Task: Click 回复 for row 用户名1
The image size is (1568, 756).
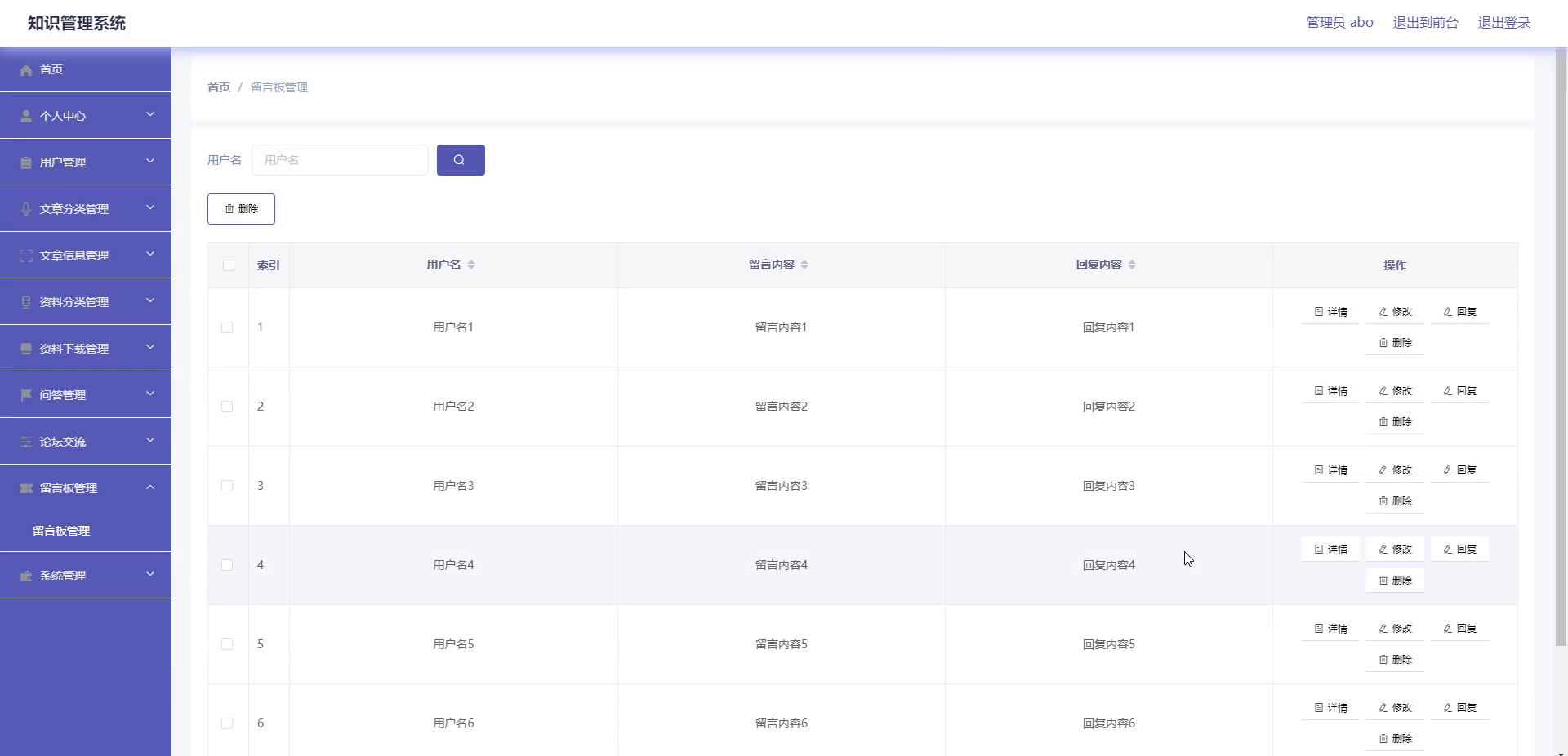Action: [1459, 312]
